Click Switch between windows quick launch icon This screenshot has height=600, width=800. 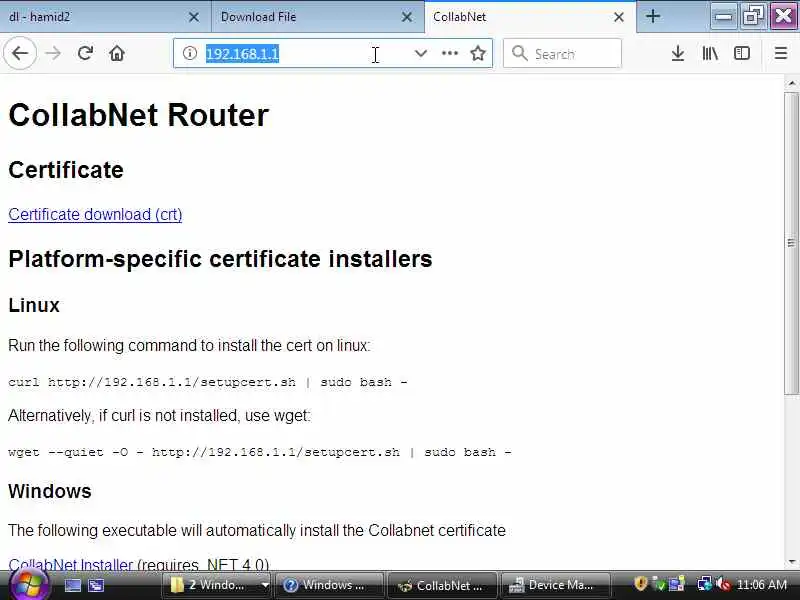(x=96, y=585)
